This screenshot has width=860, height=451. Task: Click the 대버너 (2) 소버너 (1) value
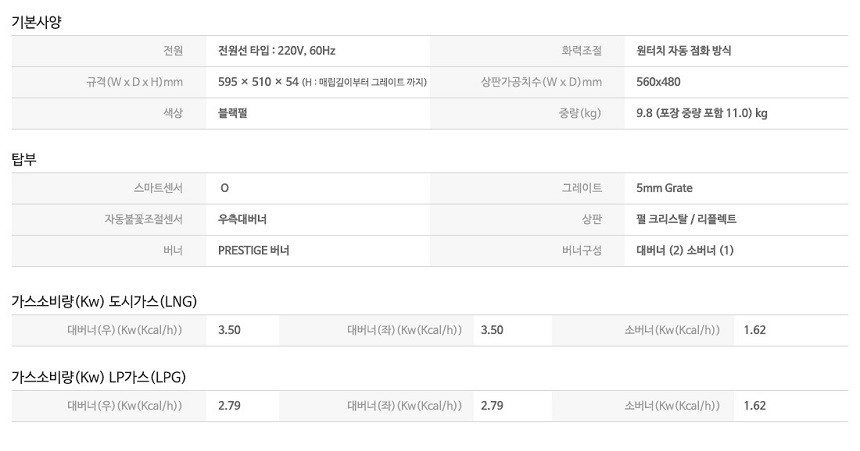(x=685, y=251)
